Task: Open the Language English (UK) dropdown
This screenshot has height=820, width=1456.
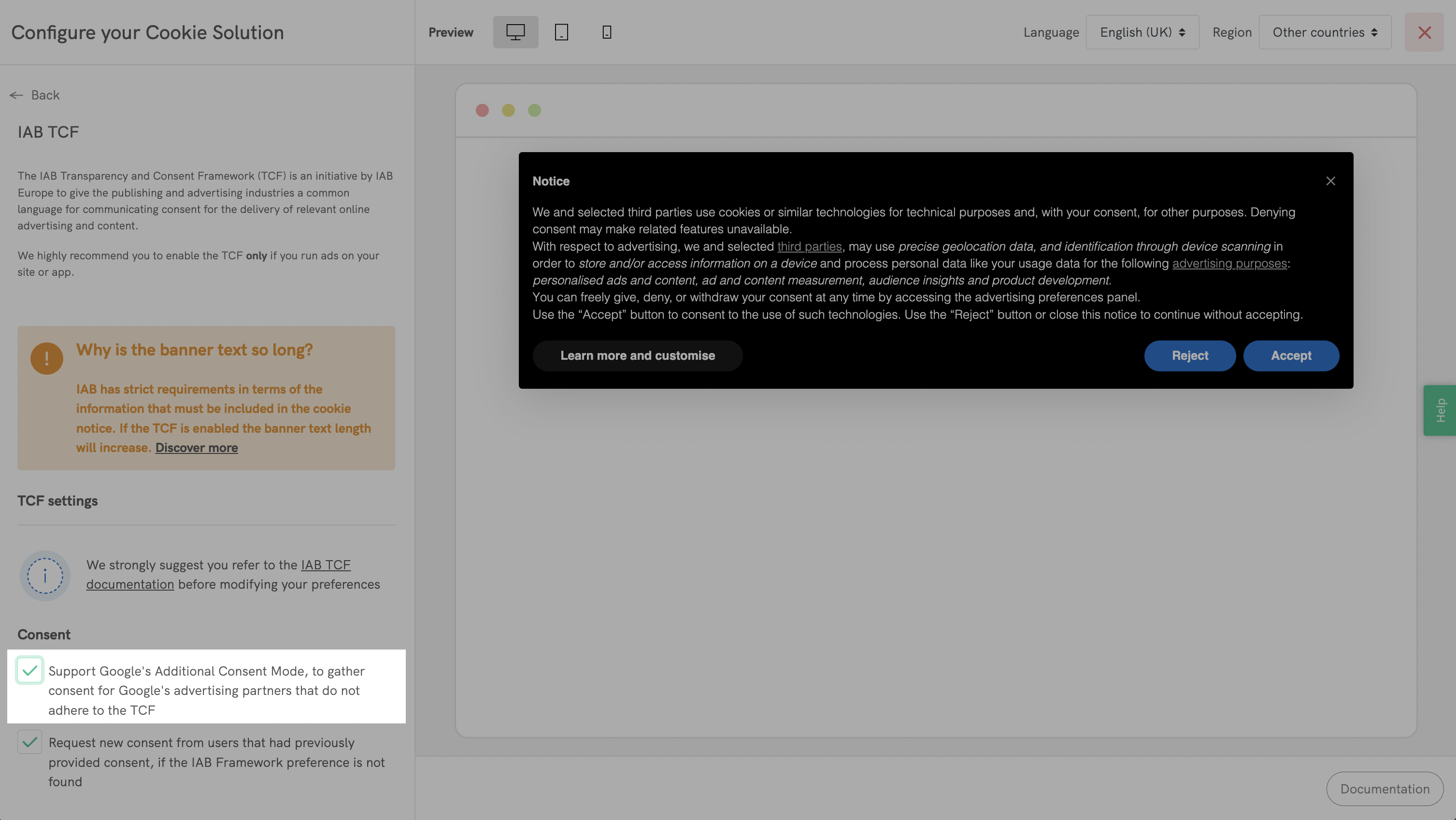Action: click(1142, 32)
